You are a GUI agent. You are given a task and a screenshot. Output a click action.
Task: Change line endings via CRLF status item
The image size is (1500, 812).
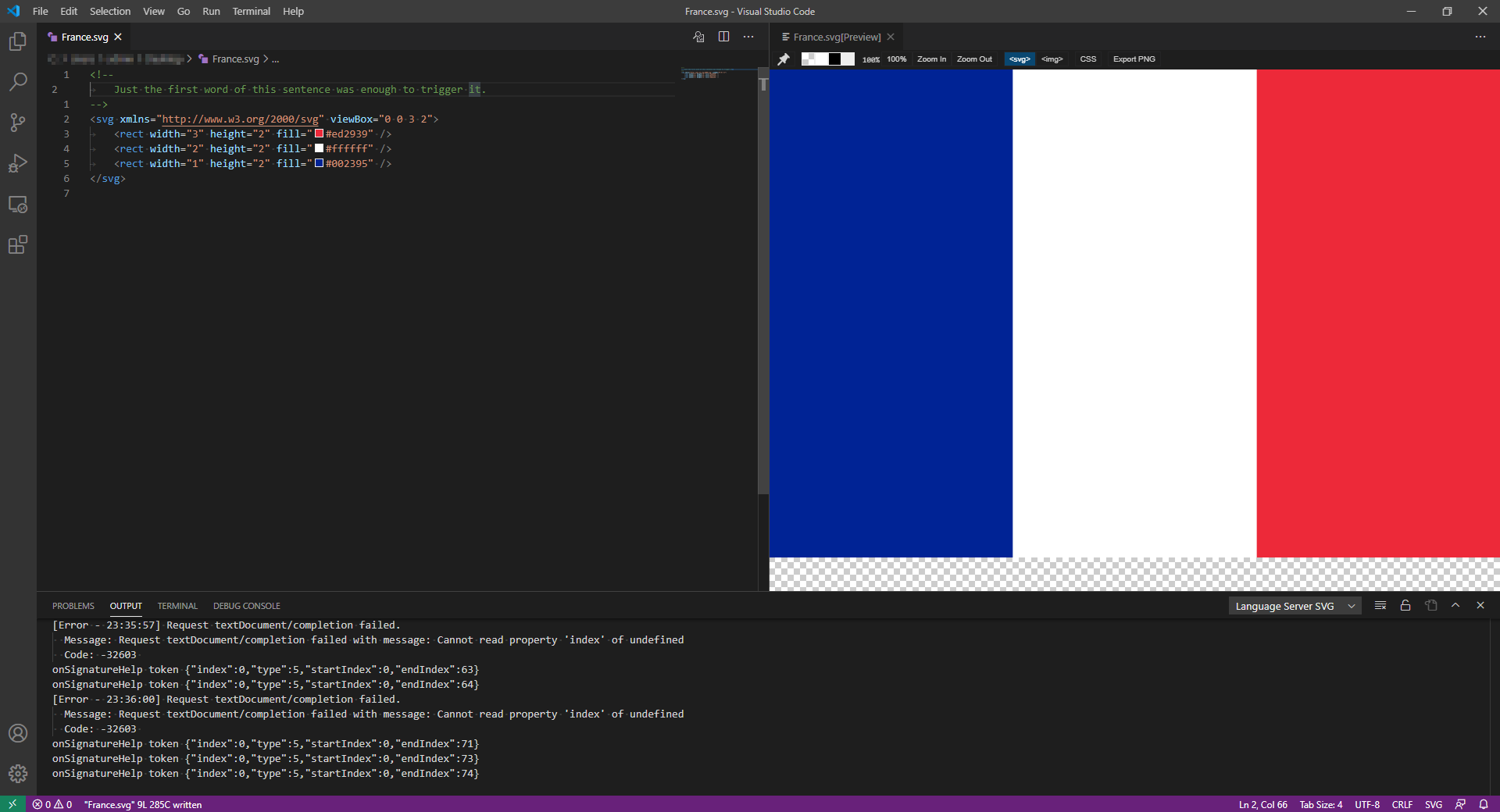(x=1402, y=804)
